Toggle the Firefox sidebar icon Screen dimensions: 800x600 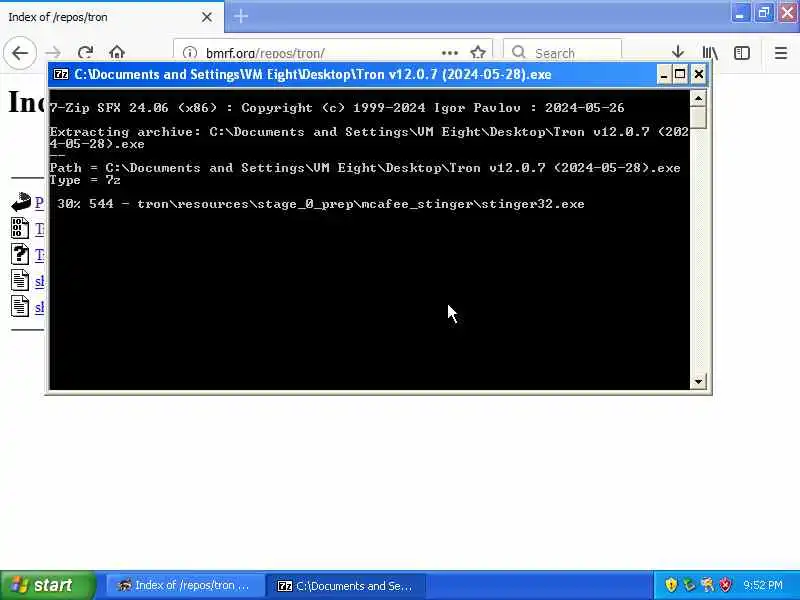coord(742,53)
